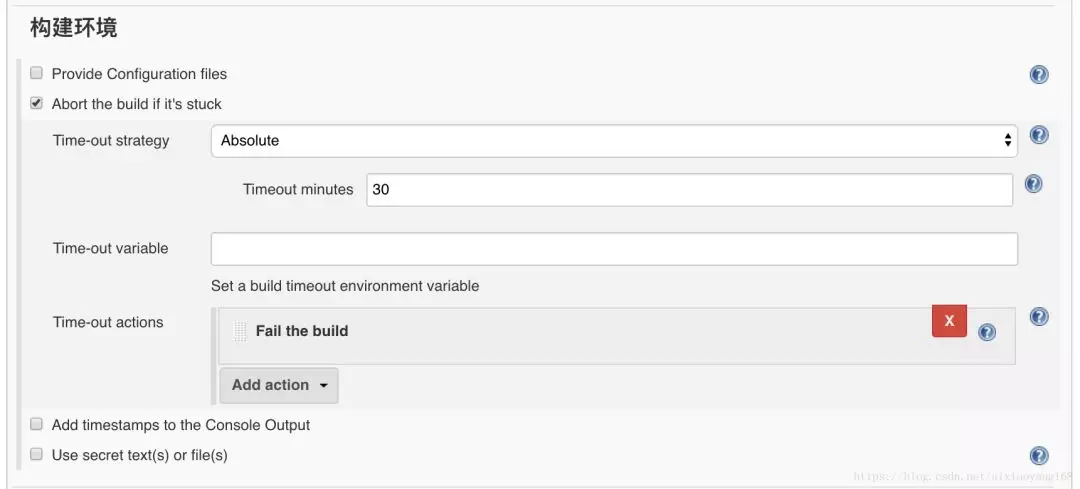Open the Time-out strategy dropdown

614,141
